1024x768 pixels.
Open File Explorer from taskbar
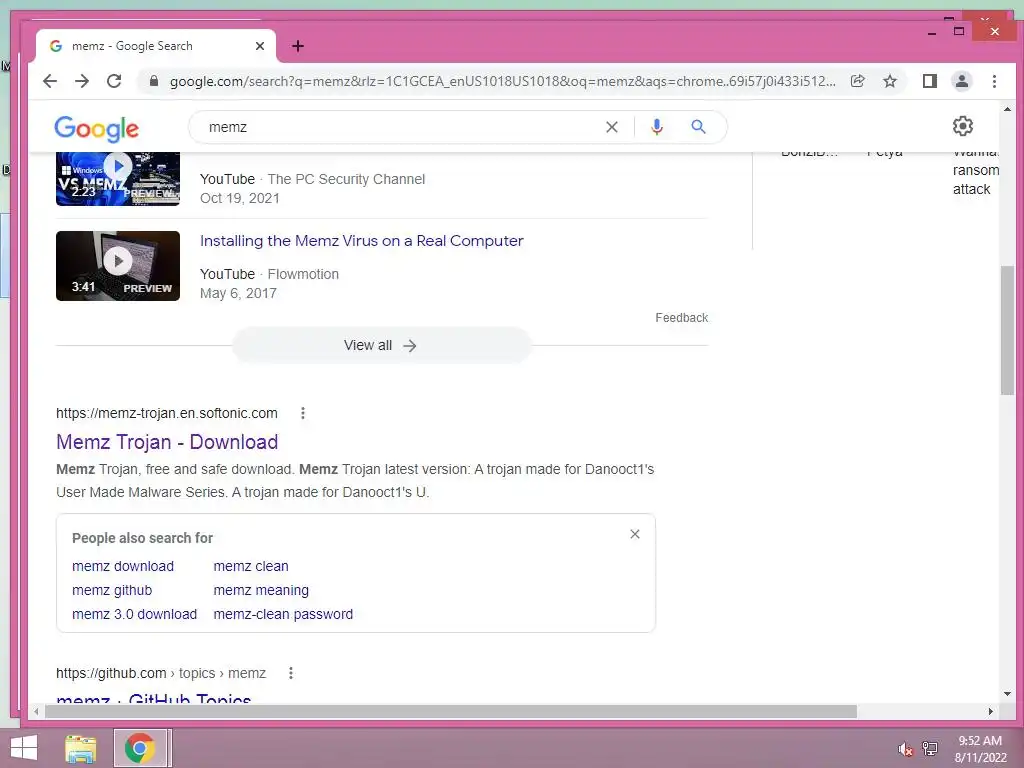coord(81,748)
